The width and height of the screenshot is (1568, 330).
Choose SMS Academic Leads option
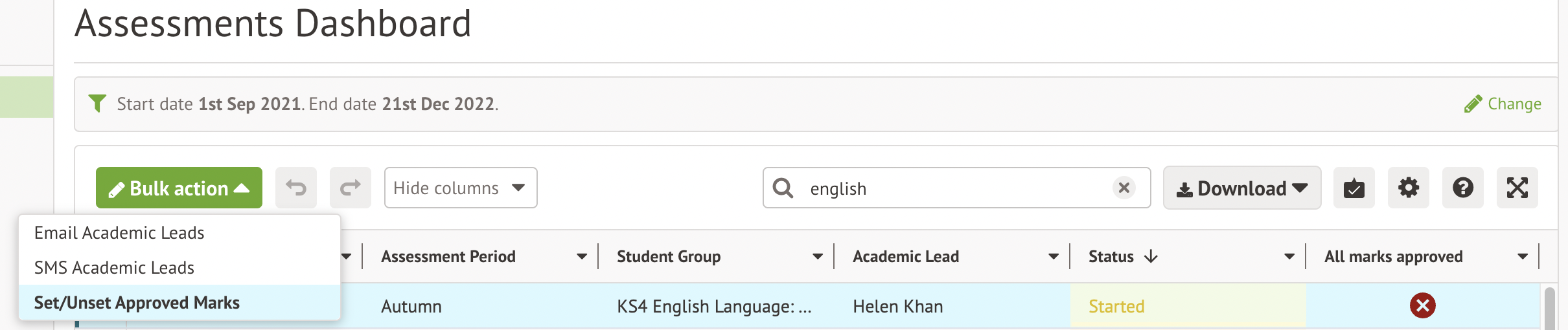coord(114,268)
